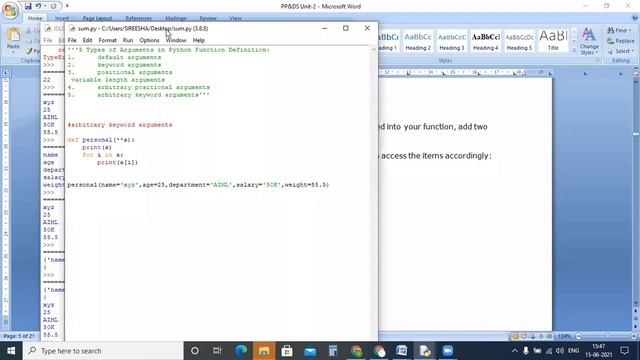The image size is (640, 360).
Task: Open the Mailings tab in Word
Action: 176,18
